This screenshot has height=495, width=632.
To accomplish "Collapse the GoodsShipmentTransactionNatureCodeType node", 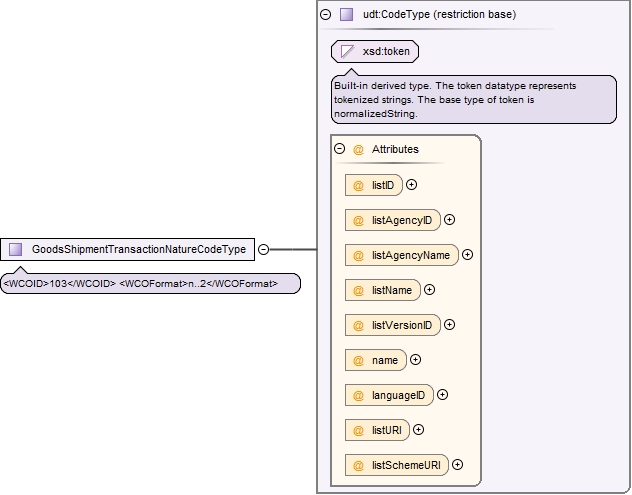I will point(264,250).
